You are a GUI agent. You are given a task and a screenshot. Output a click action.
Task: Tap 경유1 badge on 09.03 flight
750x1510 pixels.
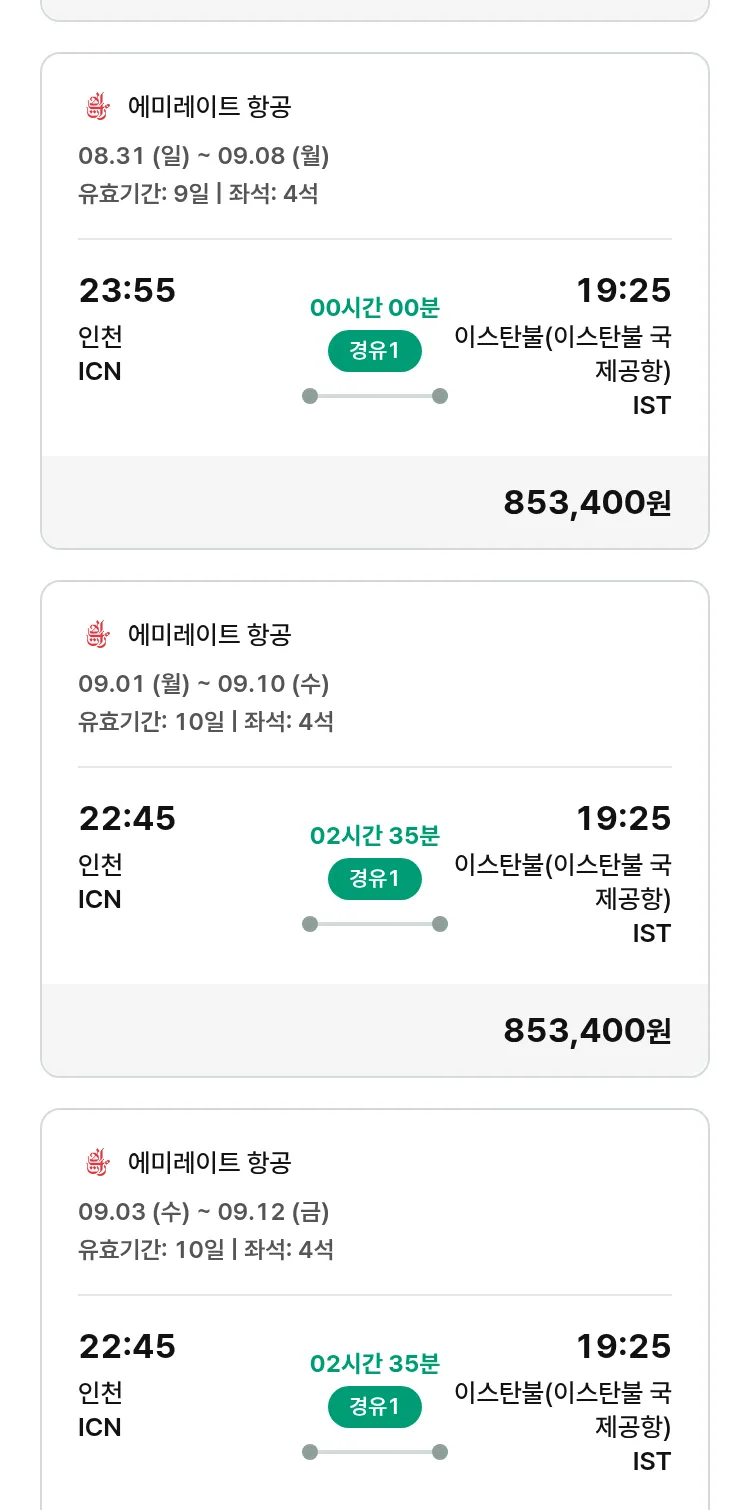[x=375, y=1407]
